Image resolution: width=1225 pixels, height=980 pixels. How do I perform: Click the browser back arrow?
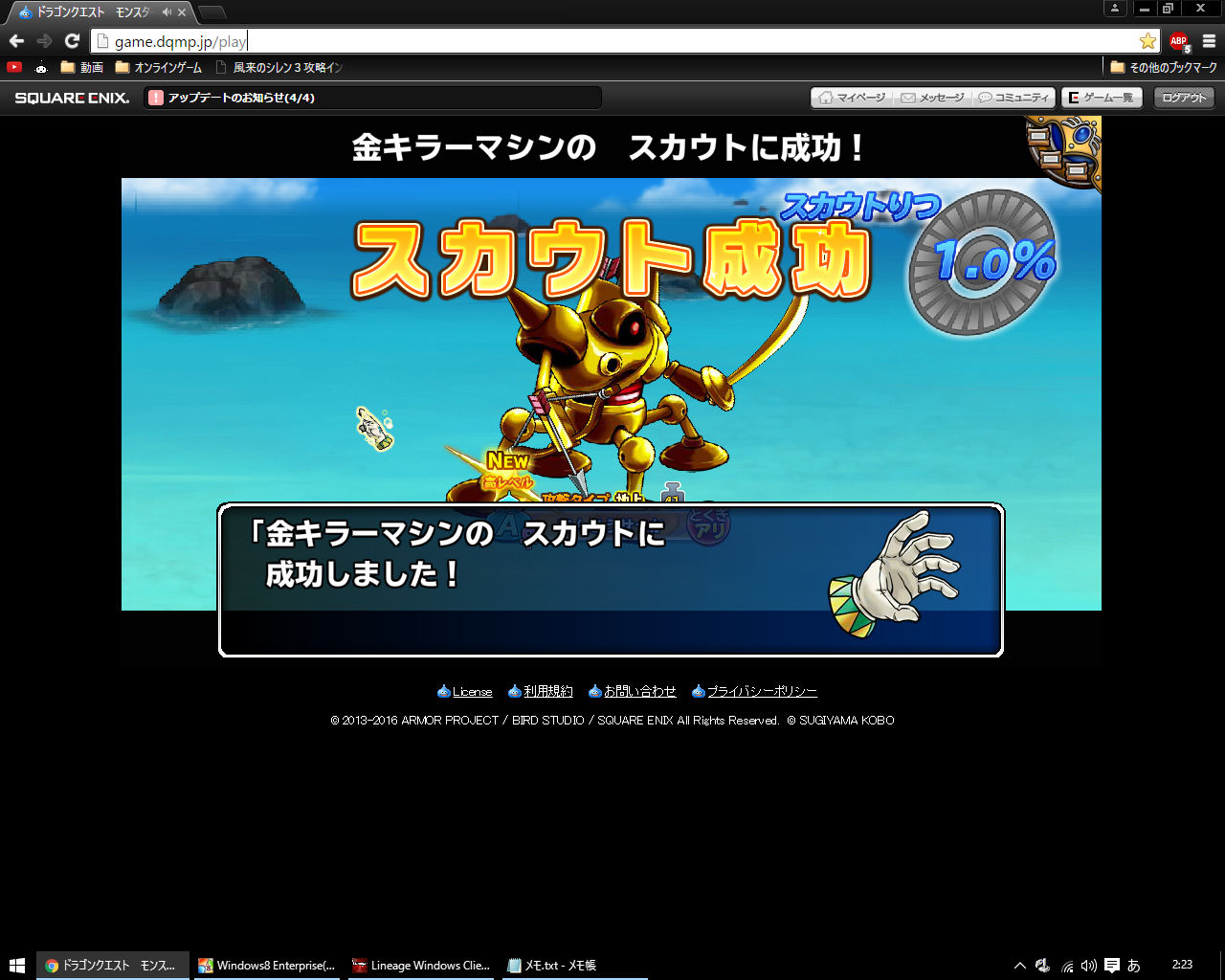click(x=16, y=41)
